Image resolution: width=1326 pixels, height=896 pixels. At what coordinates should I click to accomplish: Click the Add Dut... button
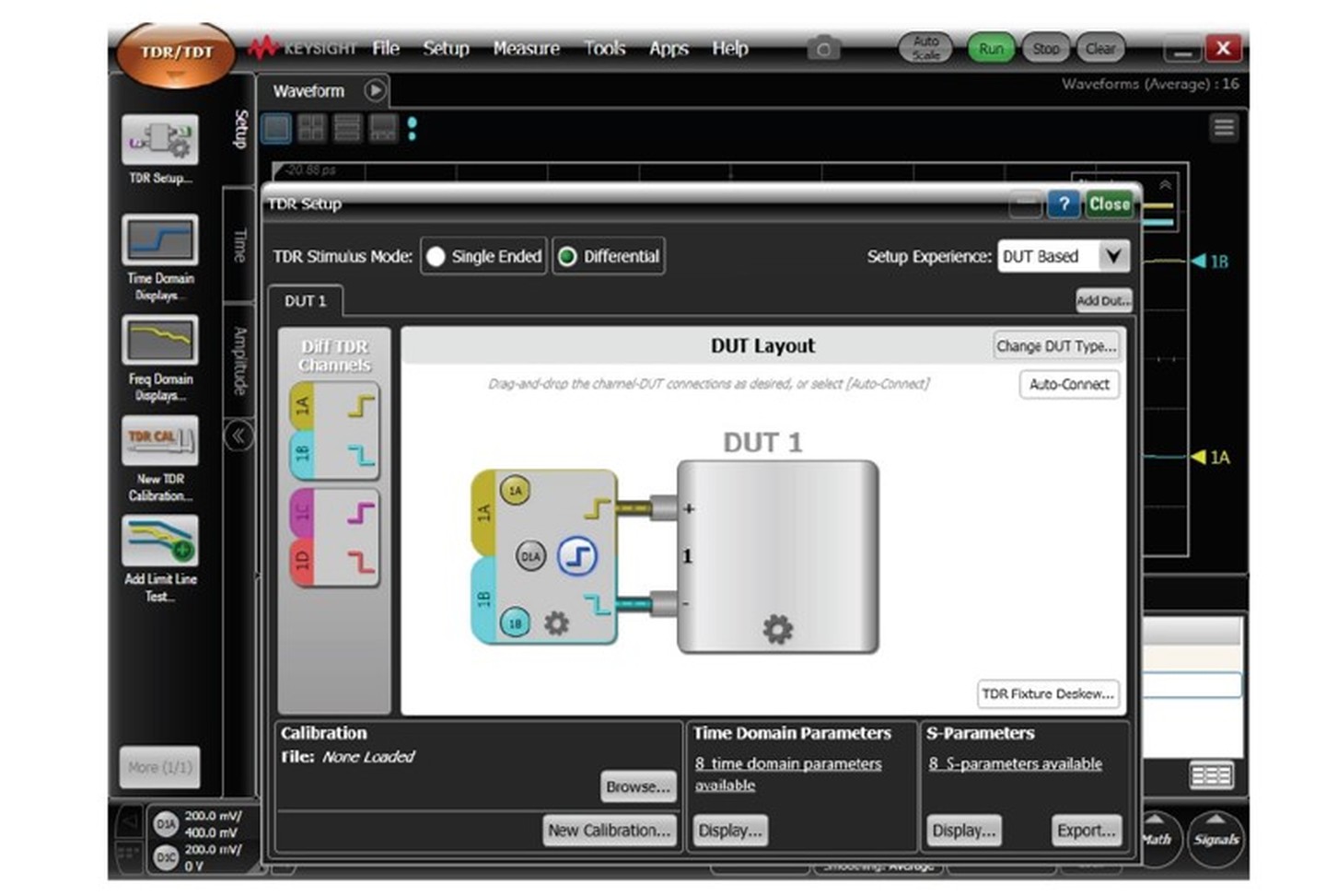pos(1103,300)
